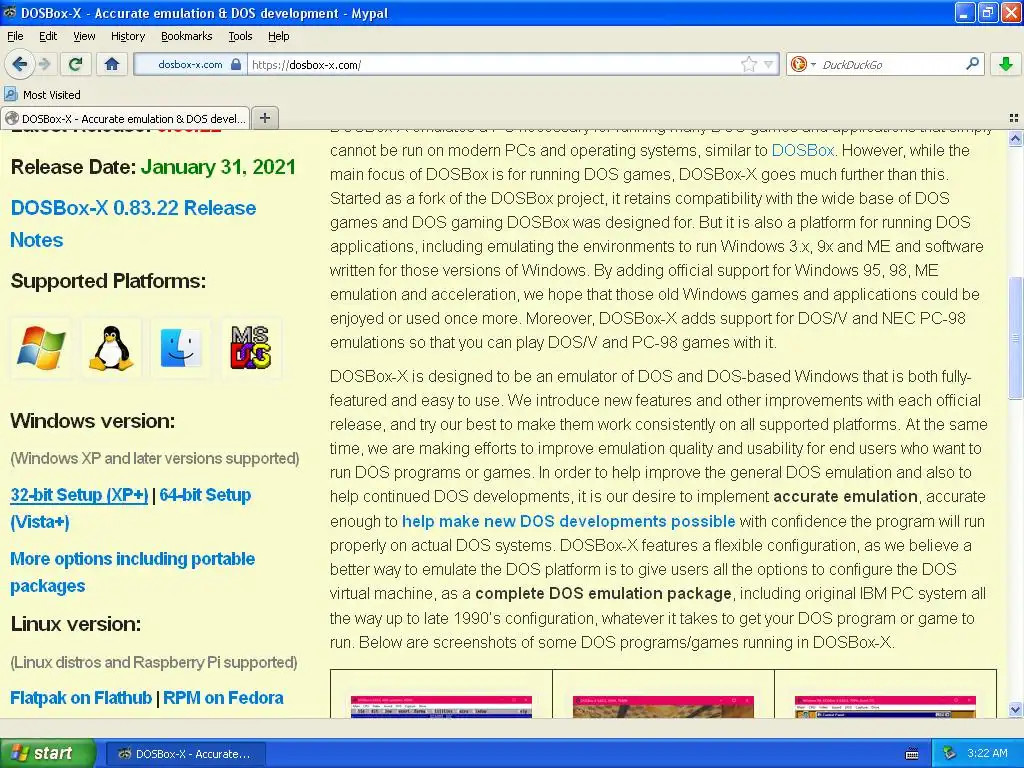Viewport: 1024px width, 768px height.
Task: Open a new tab with plus button
Action: pyautogui.click(x=264, y=118)
